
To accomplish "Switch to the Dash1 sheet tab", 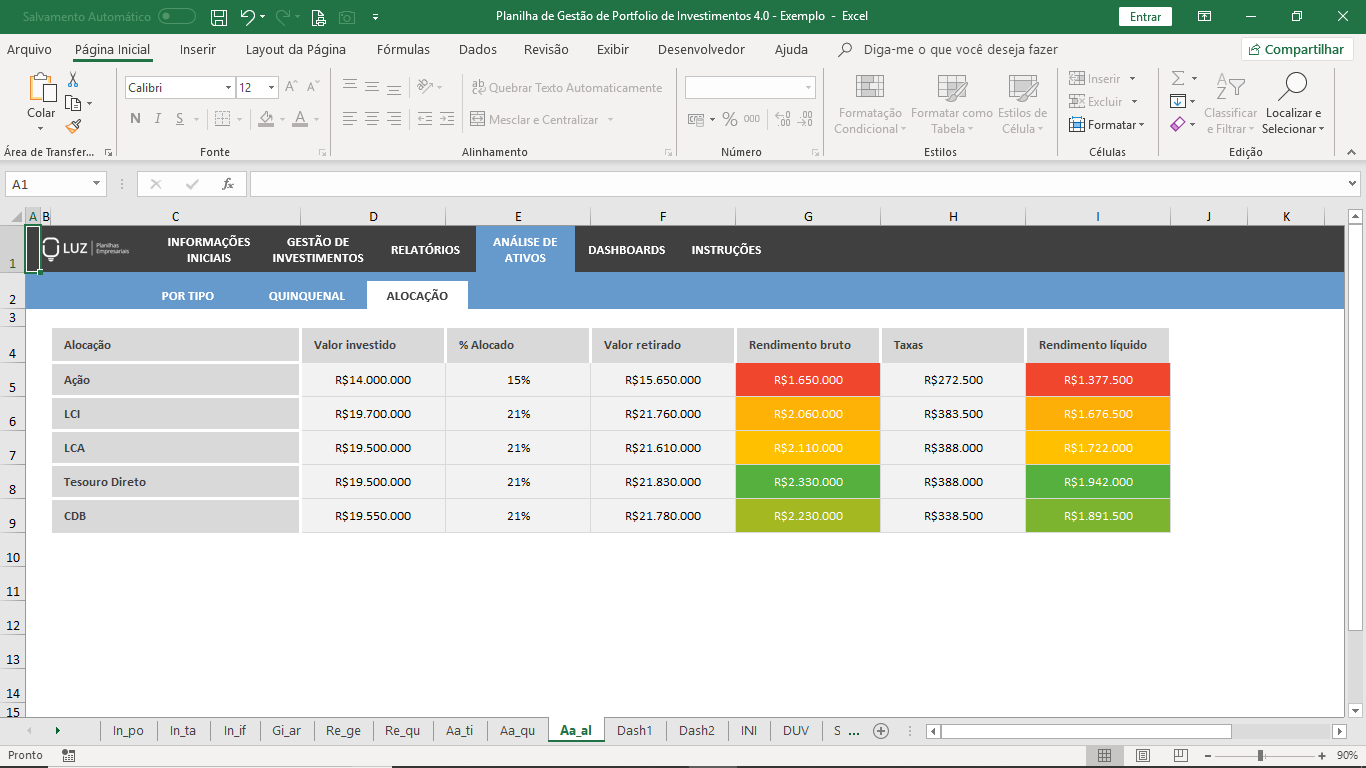I will (634, 731).
